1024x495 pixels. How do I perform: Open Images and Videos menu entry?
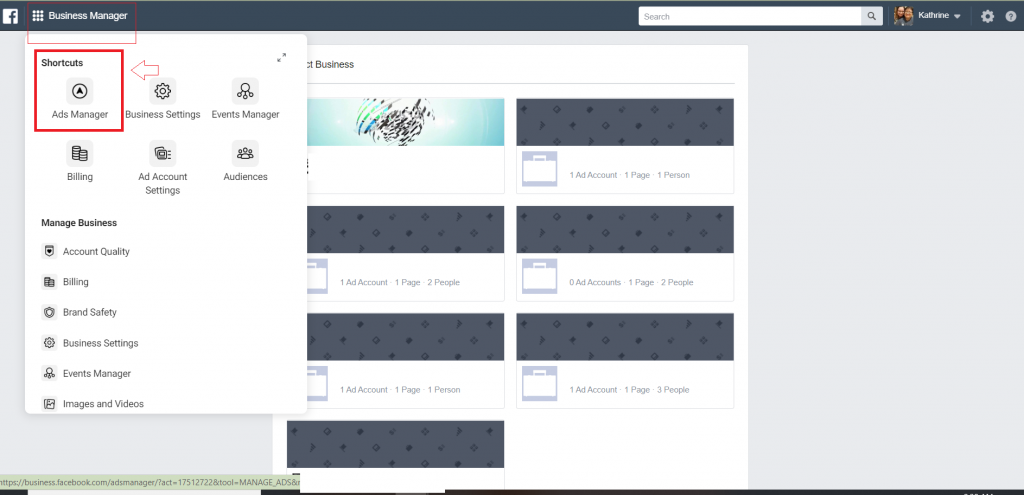click(x=93, y=404)
